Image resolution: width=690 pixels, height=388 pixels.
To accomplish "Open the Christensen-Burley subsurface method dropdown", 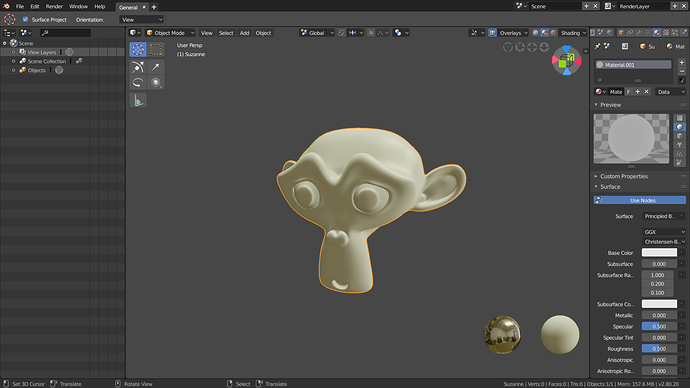I will [x=664, y=242].
